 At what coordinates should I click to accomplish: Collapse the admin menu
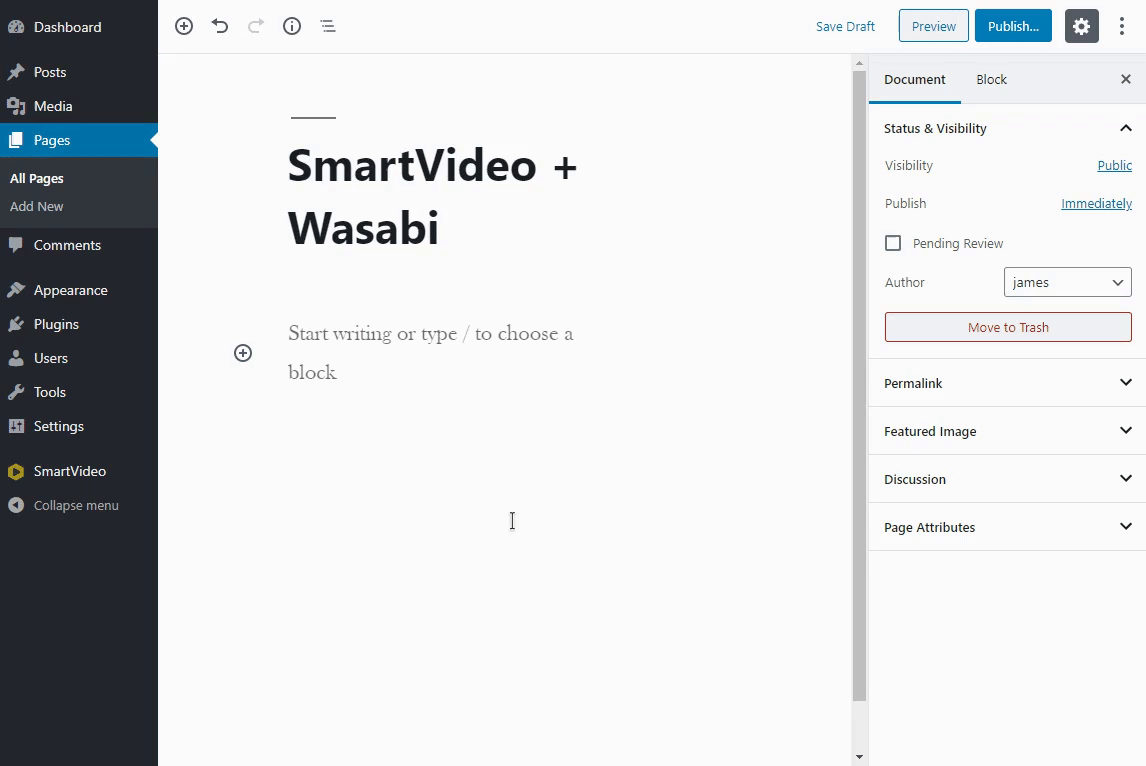click(x=79, y=505)
